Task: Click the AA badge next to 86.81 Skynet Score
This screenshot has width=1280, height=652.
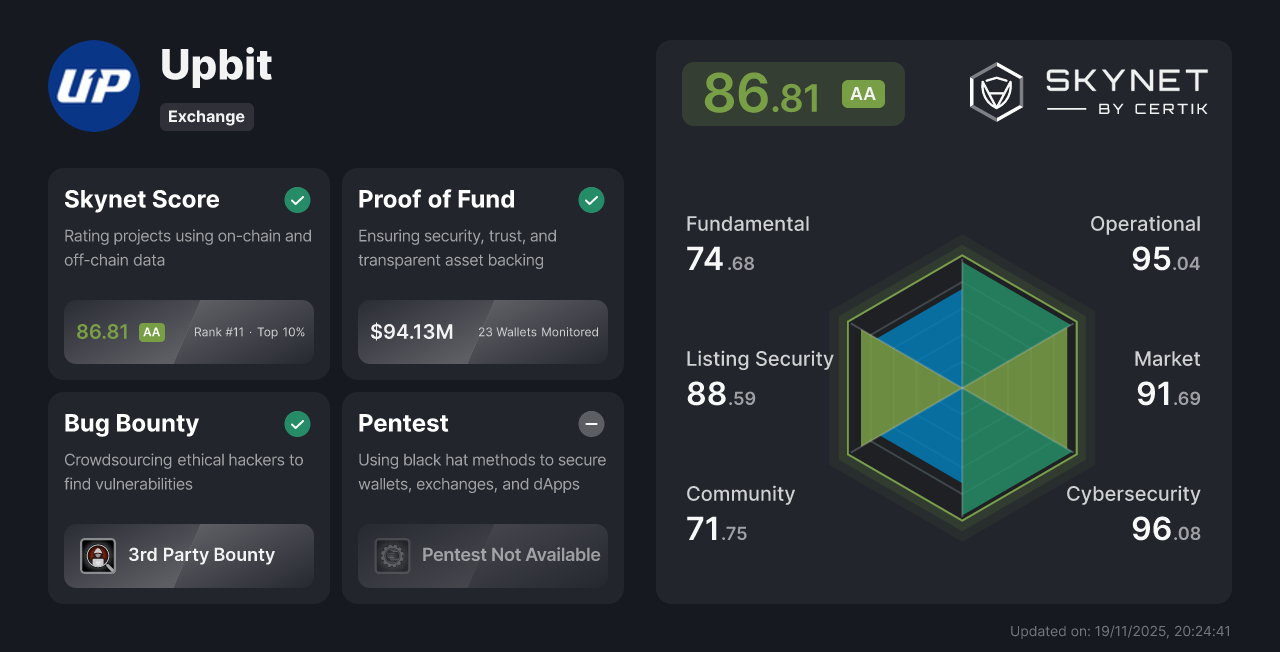Action: click(x=150, y=331)
